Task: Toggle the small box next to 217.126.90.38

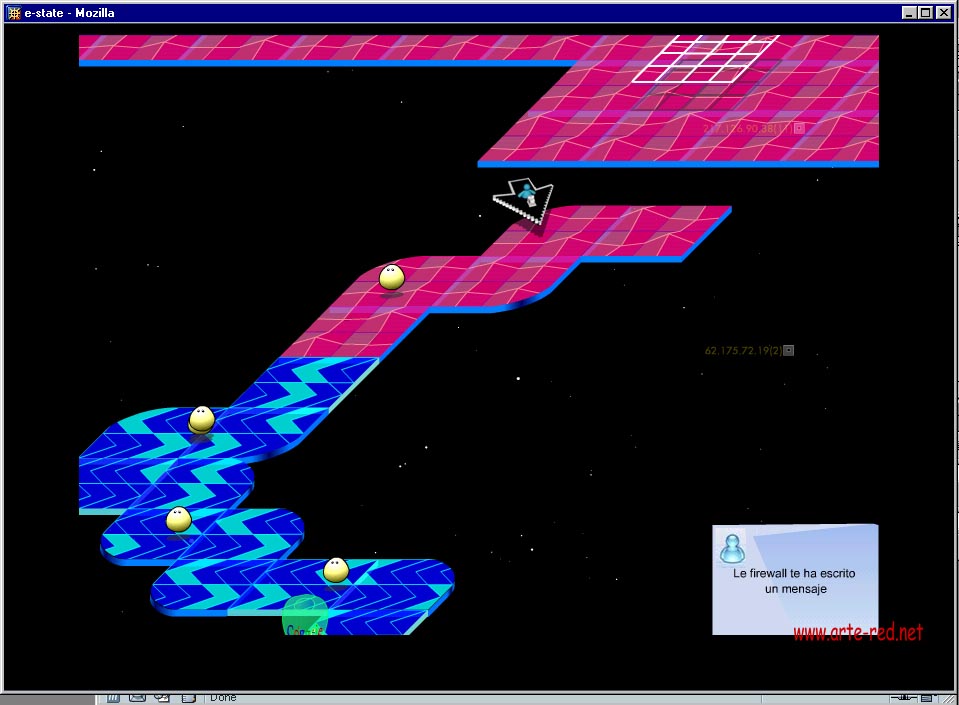Action: point(799,129)
